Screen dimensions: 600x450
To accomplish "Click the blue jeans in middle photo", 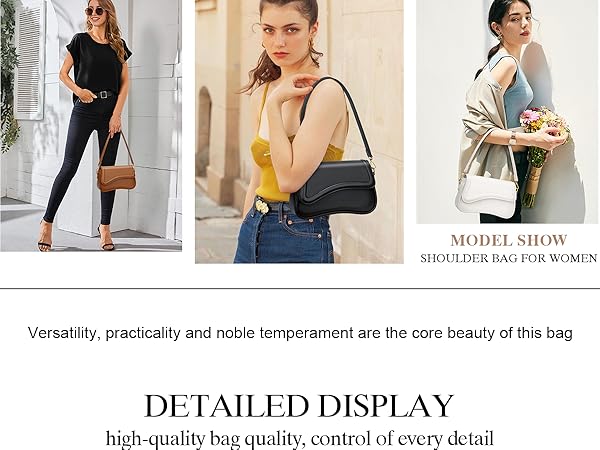I will coord(283,232).
